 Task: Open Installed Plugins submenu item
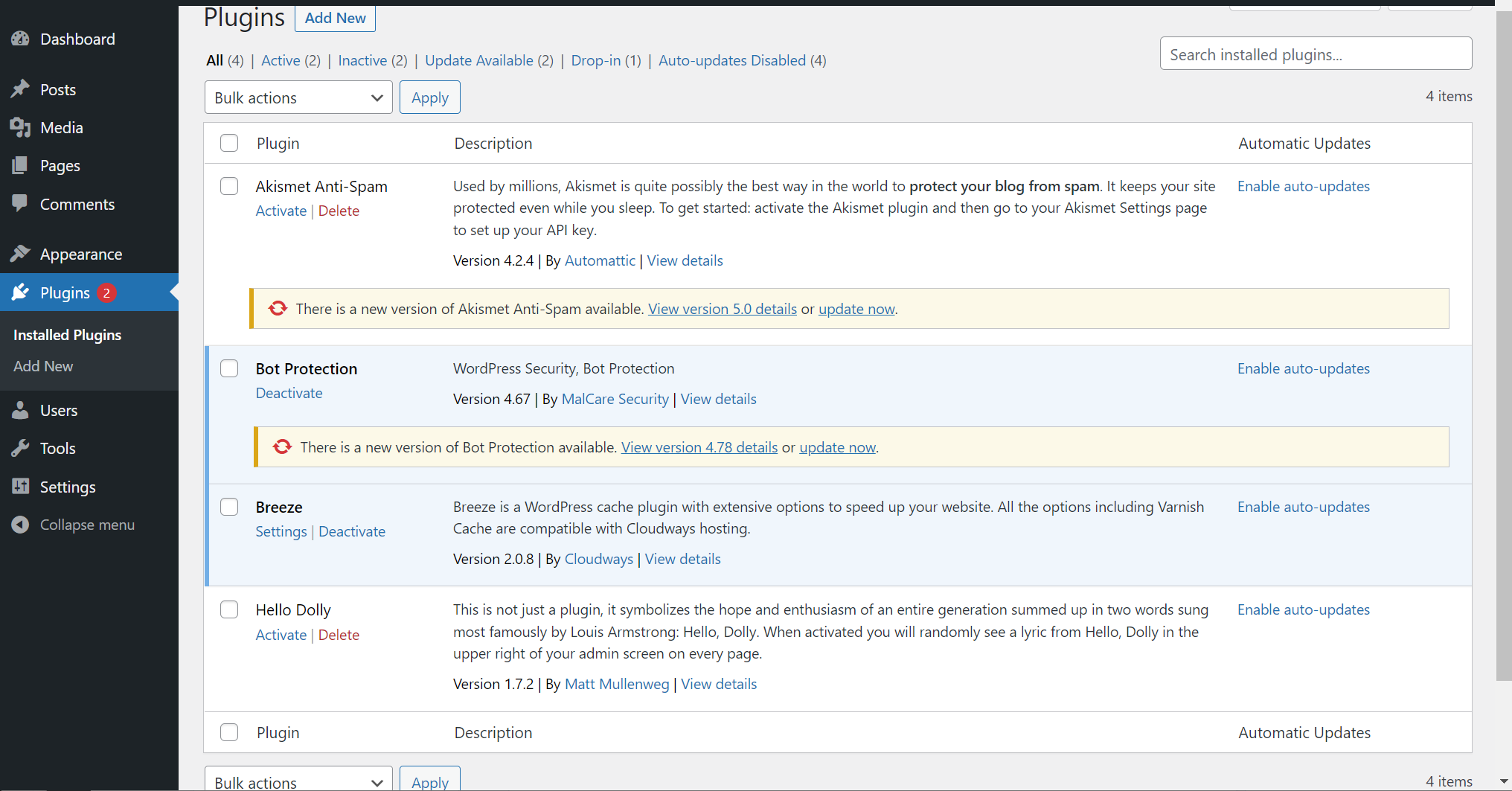tap(67, 335)
